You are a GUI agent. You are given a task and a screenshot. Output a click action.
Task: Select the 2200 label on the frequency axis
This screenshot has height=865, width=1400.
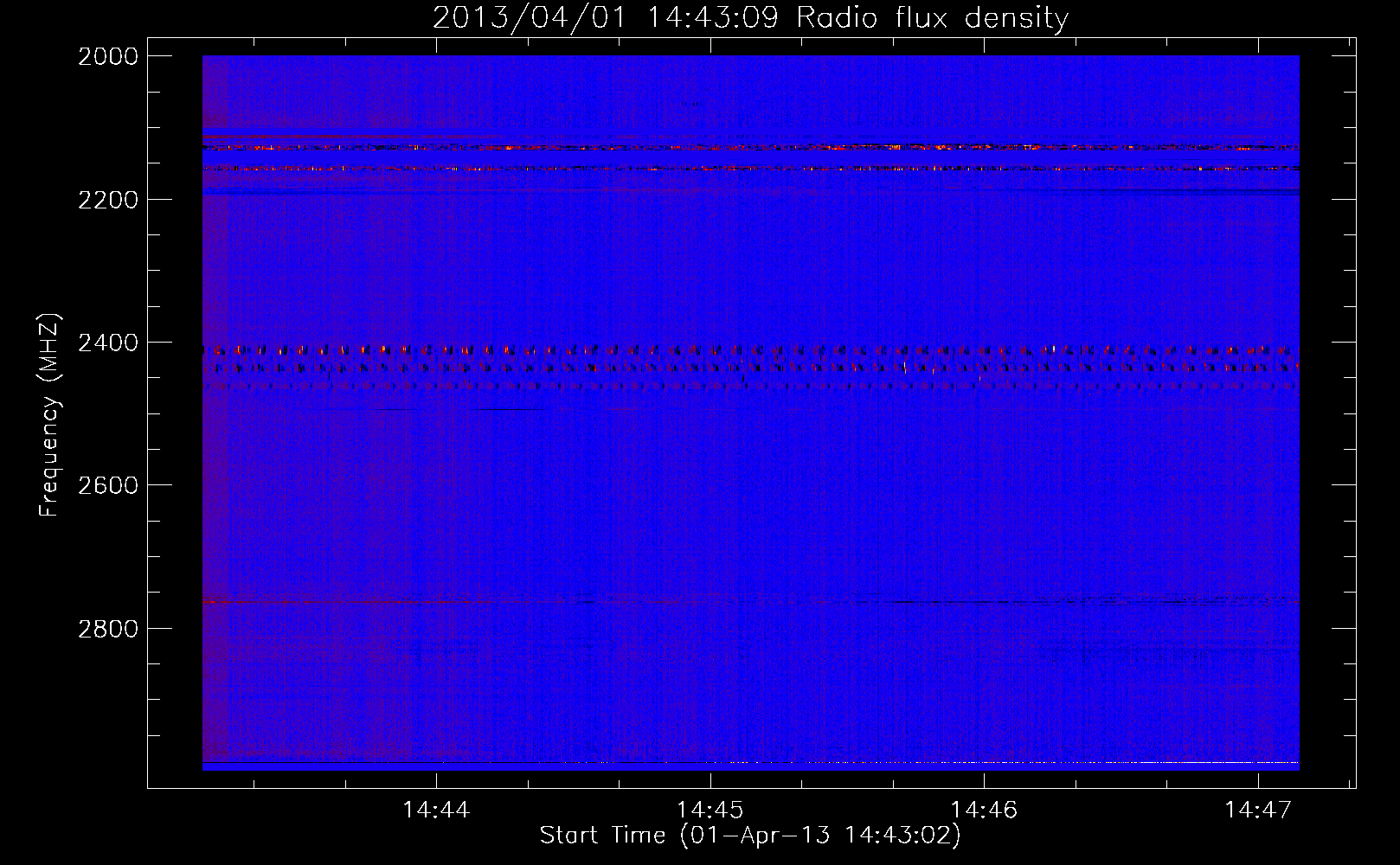coord(108,200)
